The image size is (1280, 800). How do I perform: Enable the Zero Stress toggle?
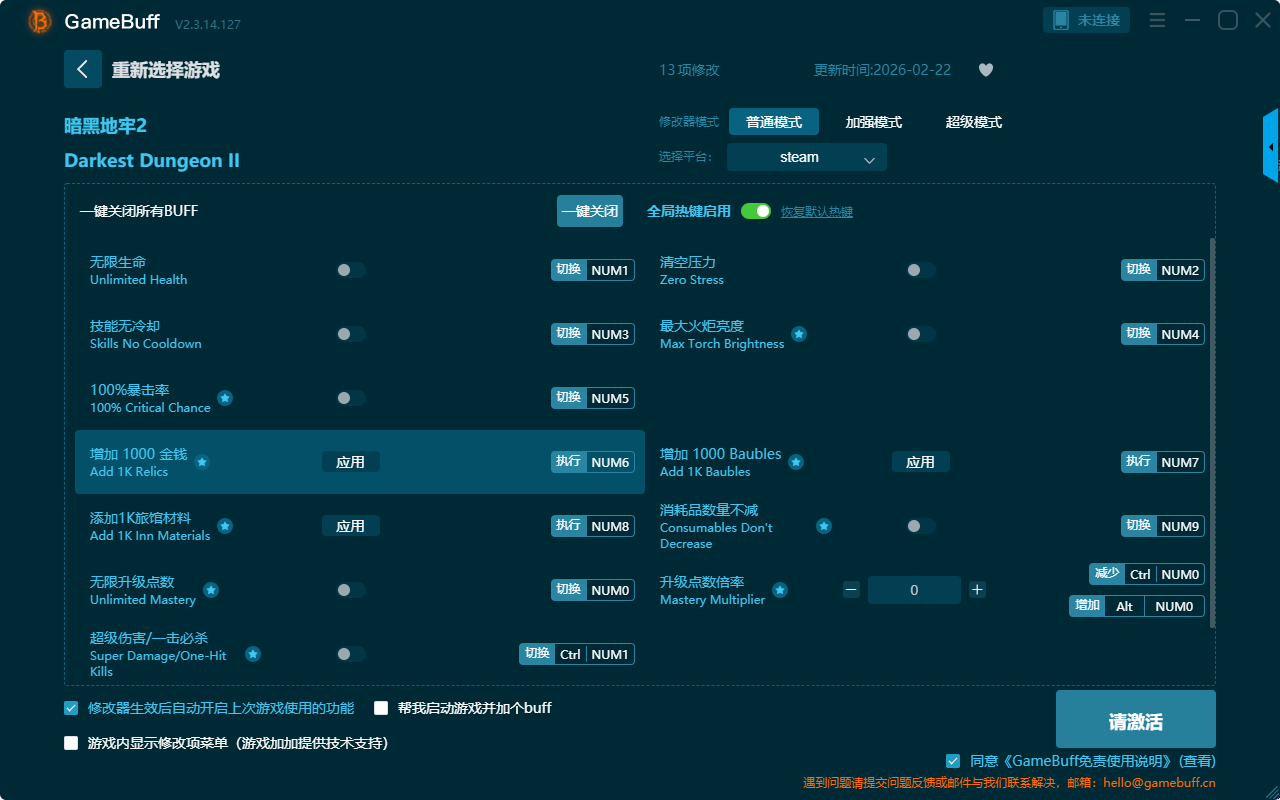click(x=920, y=270)
